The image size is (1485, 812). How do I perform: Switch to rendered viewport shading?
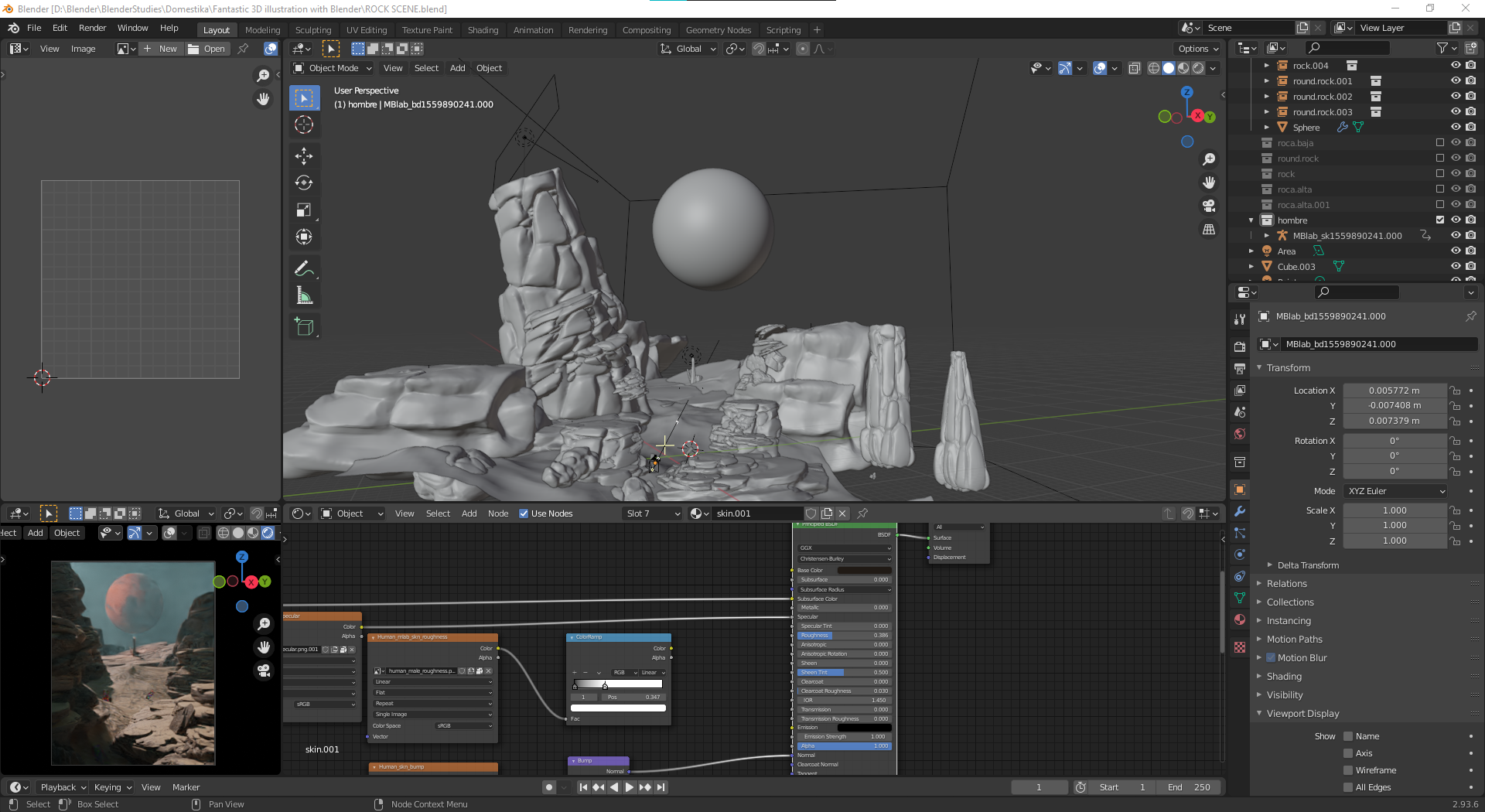click(x=1198, y=68)
